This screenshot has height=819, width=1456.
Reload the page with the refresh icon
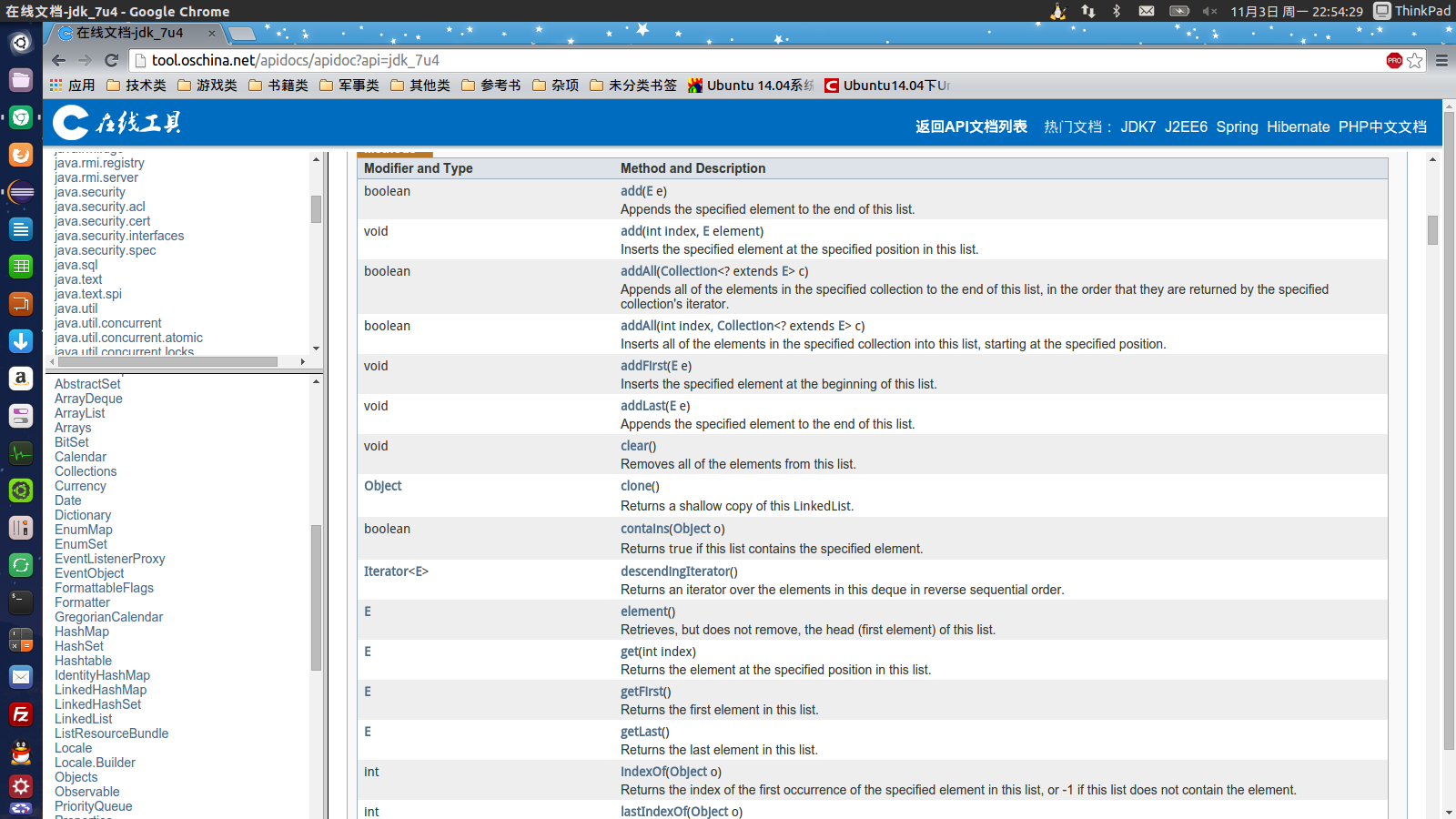point(112,60)
